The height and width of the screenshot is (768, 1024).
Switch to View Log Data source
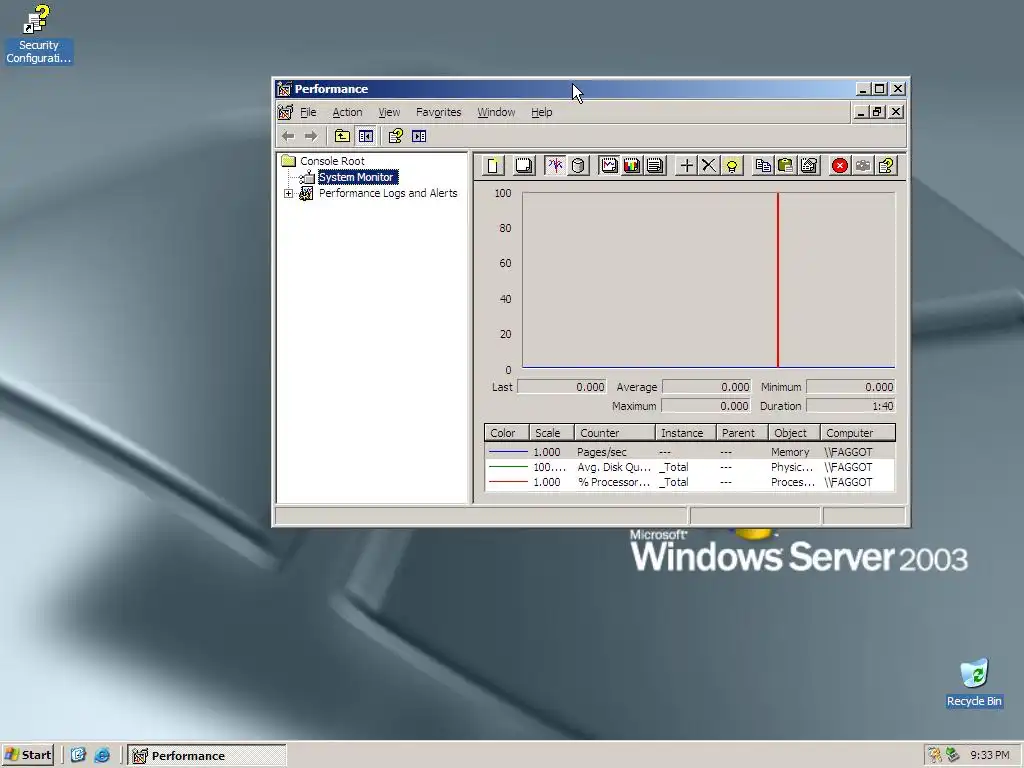click(577, 166)
